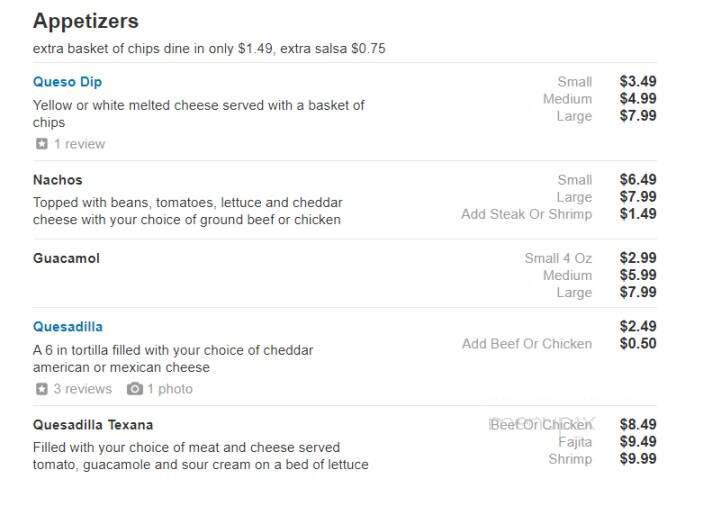The image size is (721, 506).
Task: Select the Nachos item title
Action: [x=57, y=180]
